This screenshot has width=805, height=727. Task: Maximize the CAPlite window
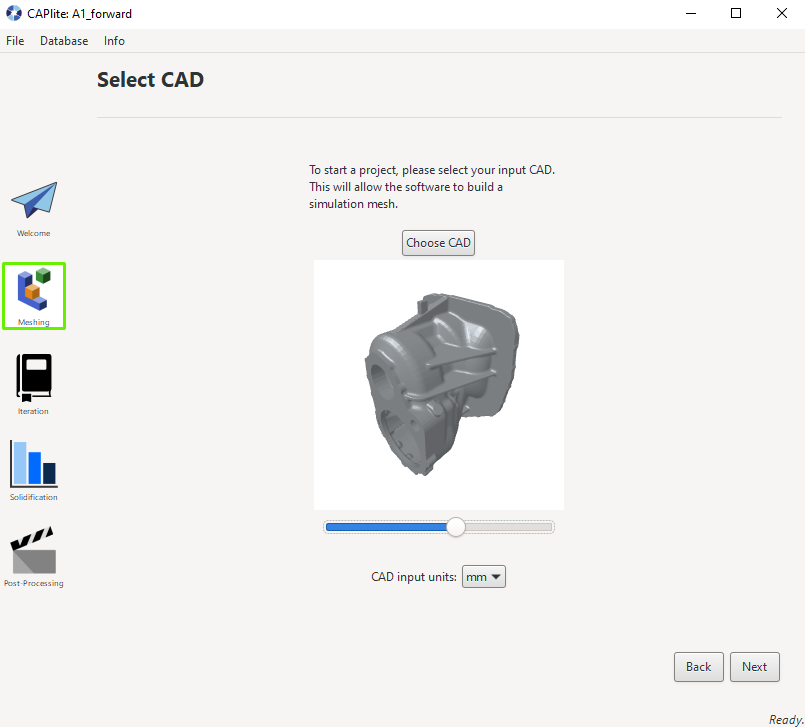pyautogui.click(x=736, y=13)
